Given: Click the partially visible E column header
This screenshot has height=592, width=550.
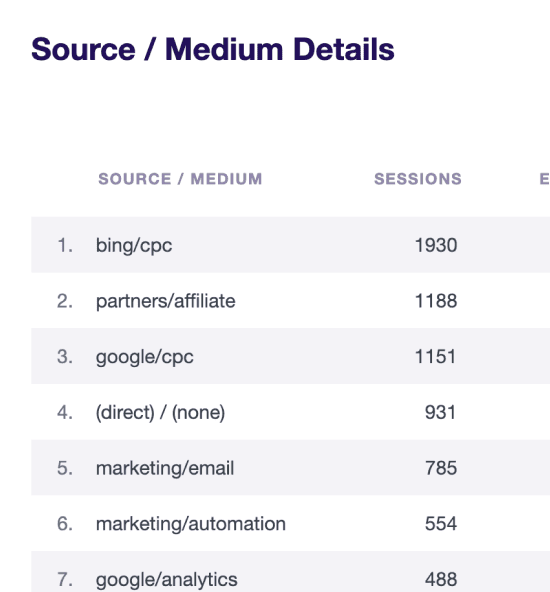Looking at the screenshot, I should 544,179.
